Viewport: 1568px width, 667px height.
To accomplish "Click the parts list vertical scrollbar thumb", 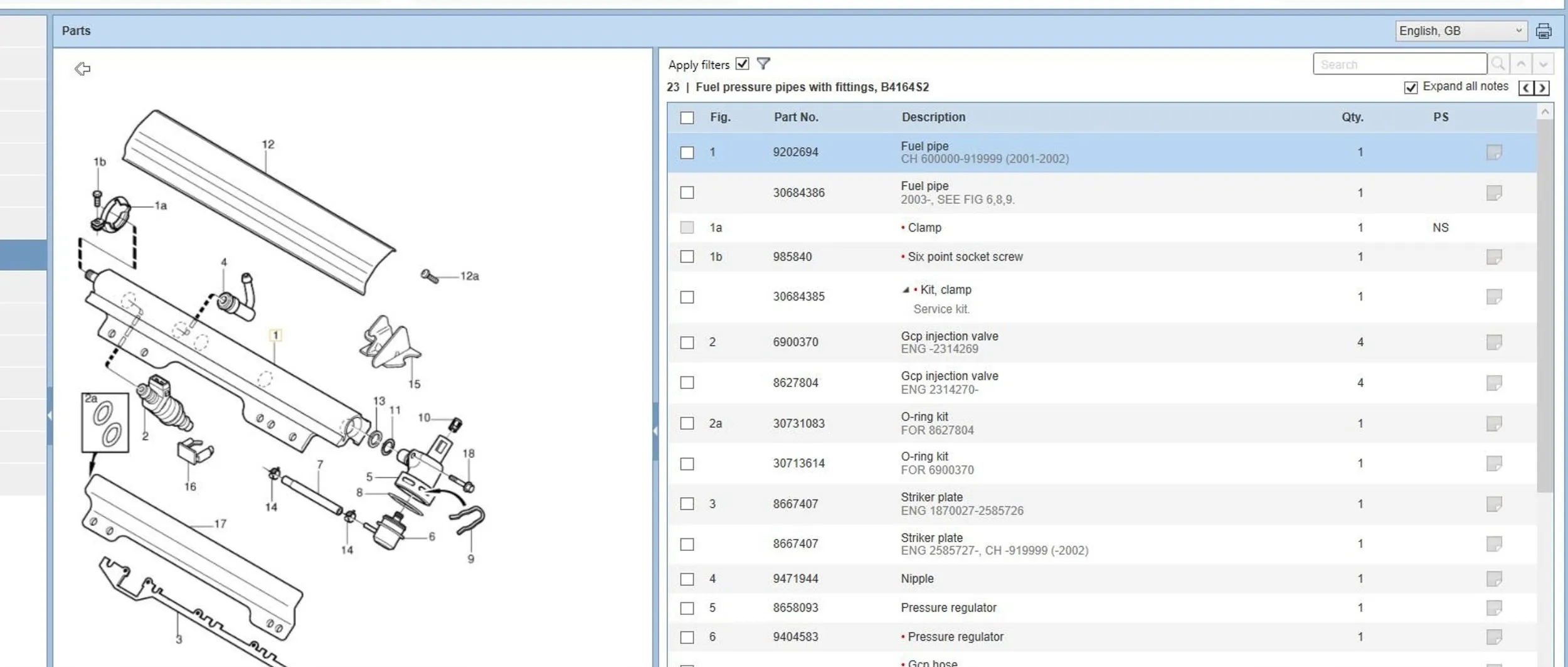I will pos(1545,306).
